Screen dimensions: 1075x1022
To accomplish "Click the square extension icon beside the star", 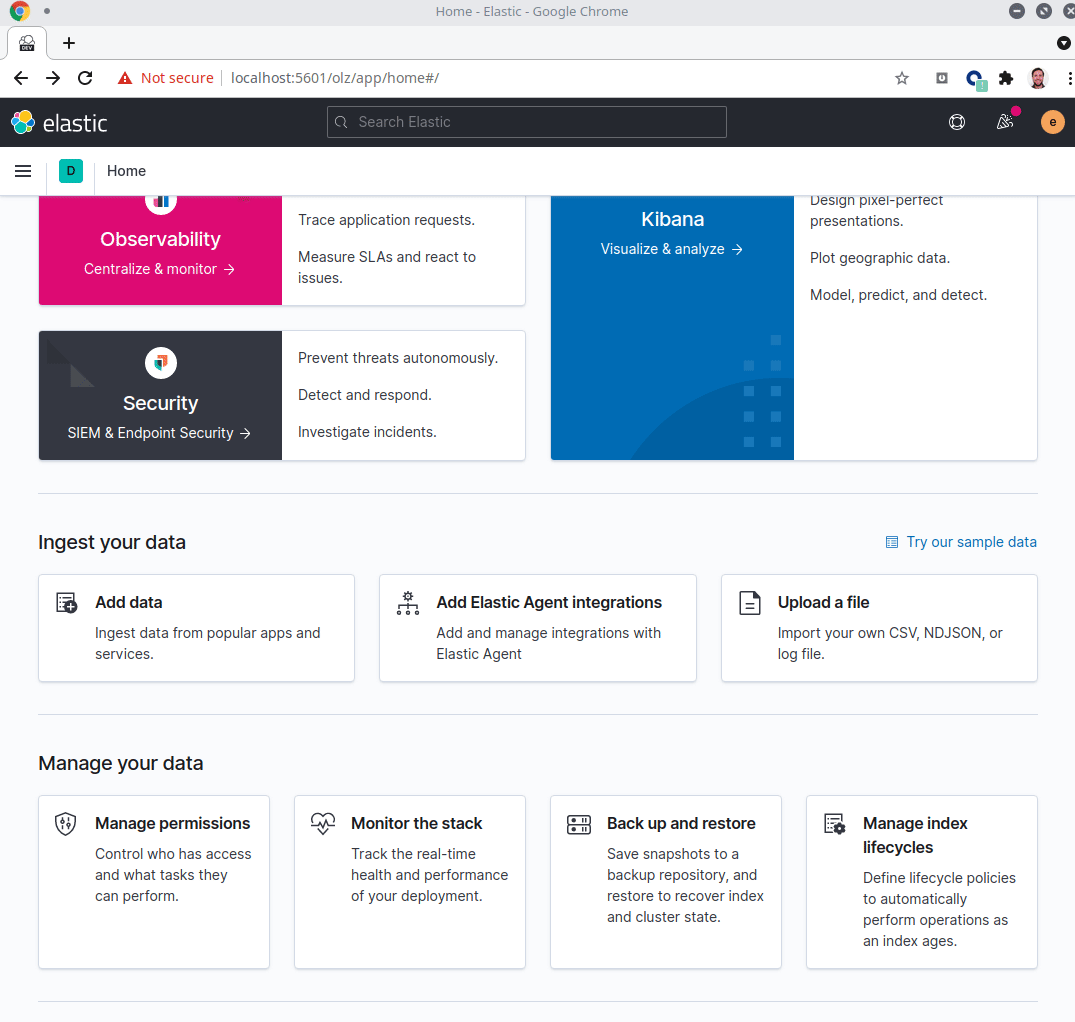I will click(x=942, y=78).
